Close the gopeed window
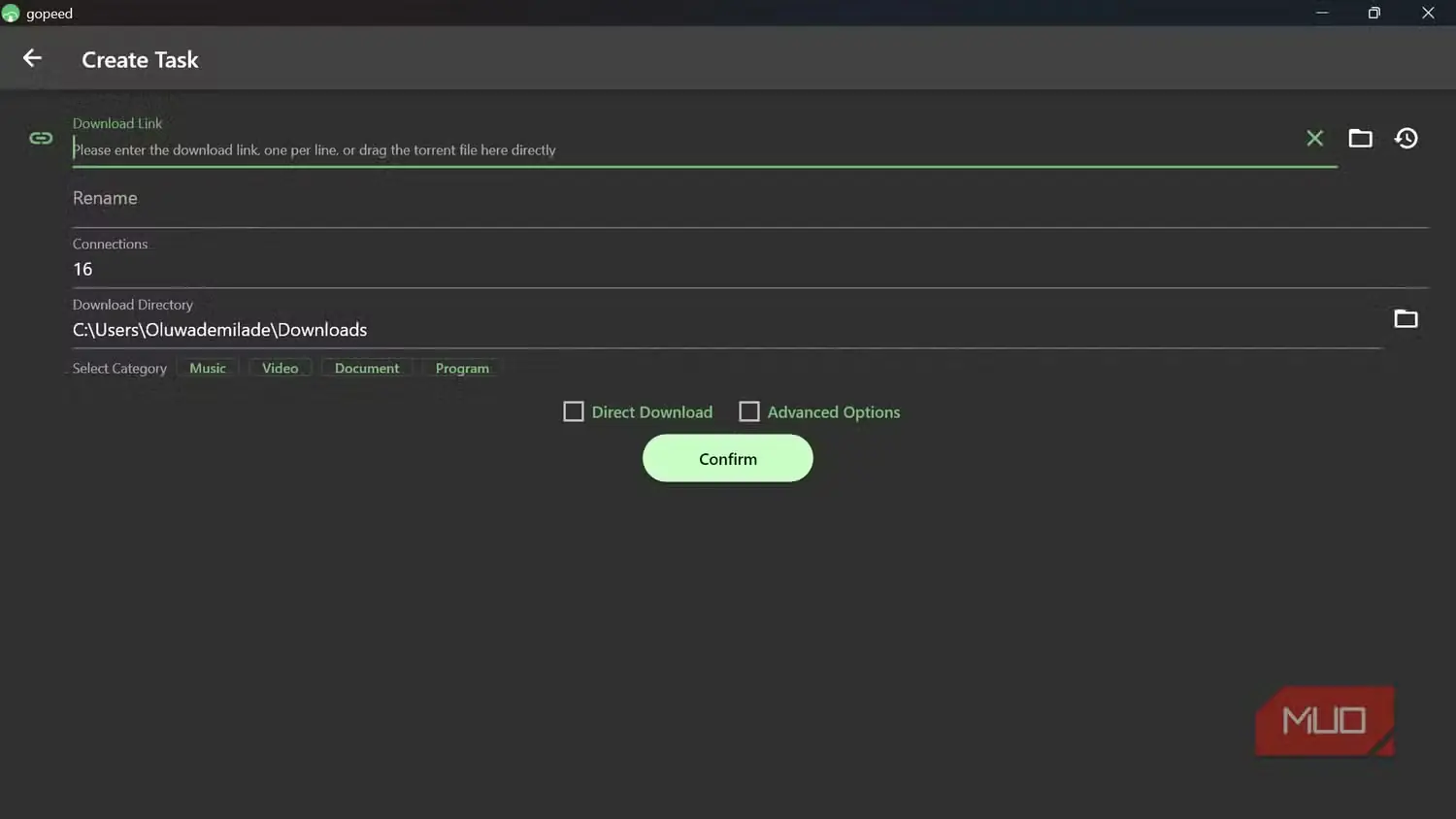 click(x=1428, y=13)
